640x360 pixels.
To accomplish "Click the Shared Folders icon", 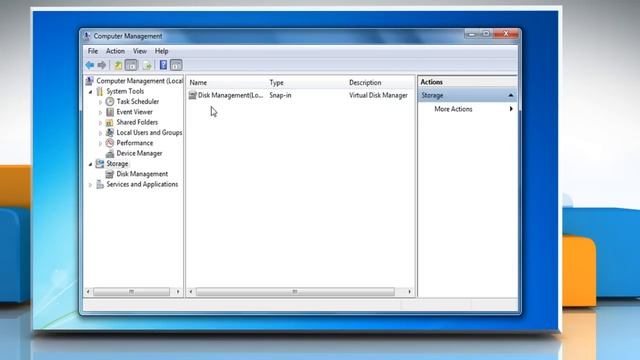I will pos(110,122).
